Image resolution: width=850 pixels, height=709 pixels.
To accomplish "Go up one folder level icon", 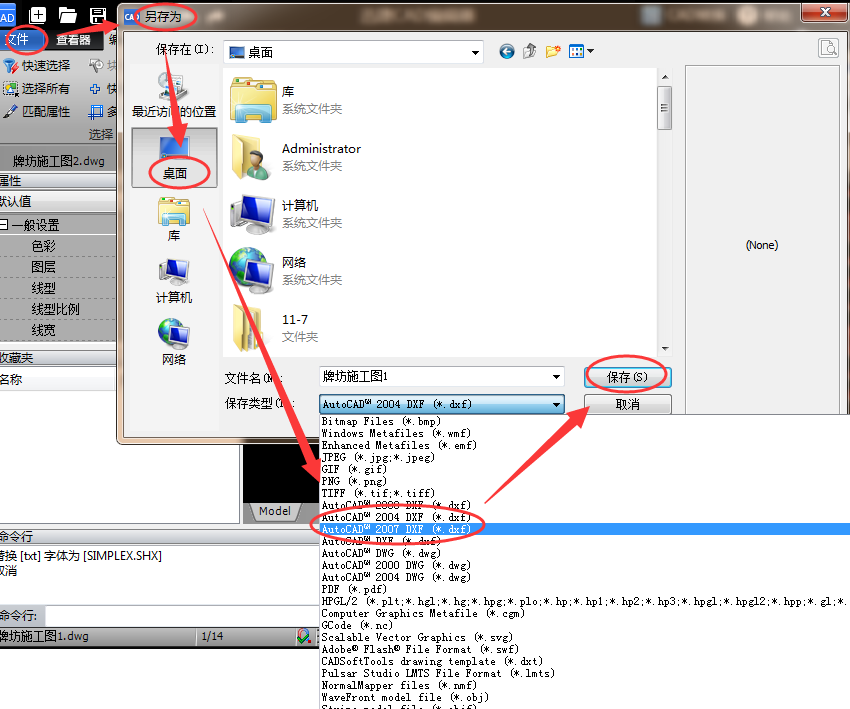I will [530, 51].
